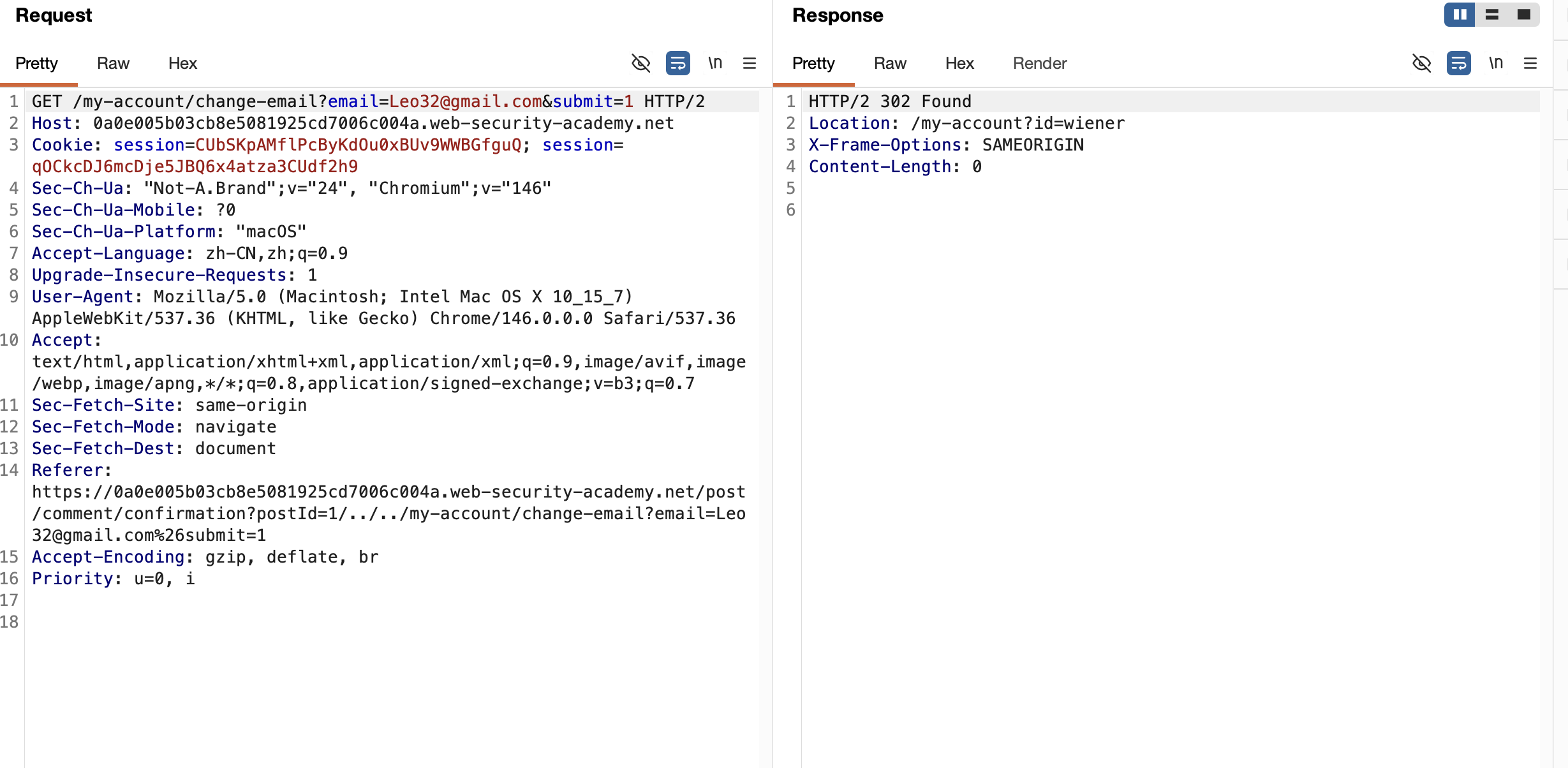
Task: Open Response panel hamburger options menu
Action: click(1530, 63)
